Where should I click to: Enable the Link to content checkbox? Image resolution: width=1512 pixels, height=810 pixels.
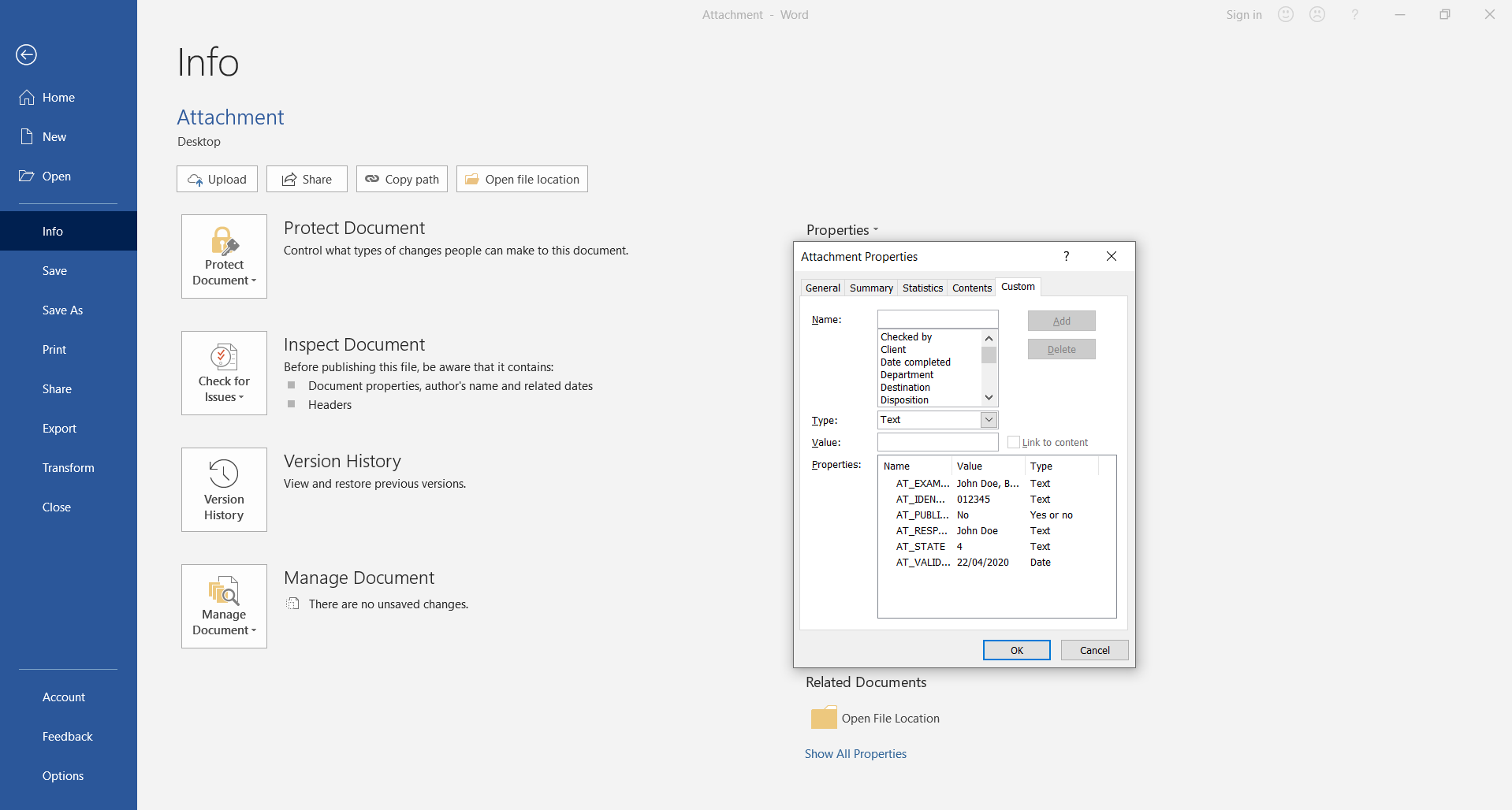pos(1014,442)
